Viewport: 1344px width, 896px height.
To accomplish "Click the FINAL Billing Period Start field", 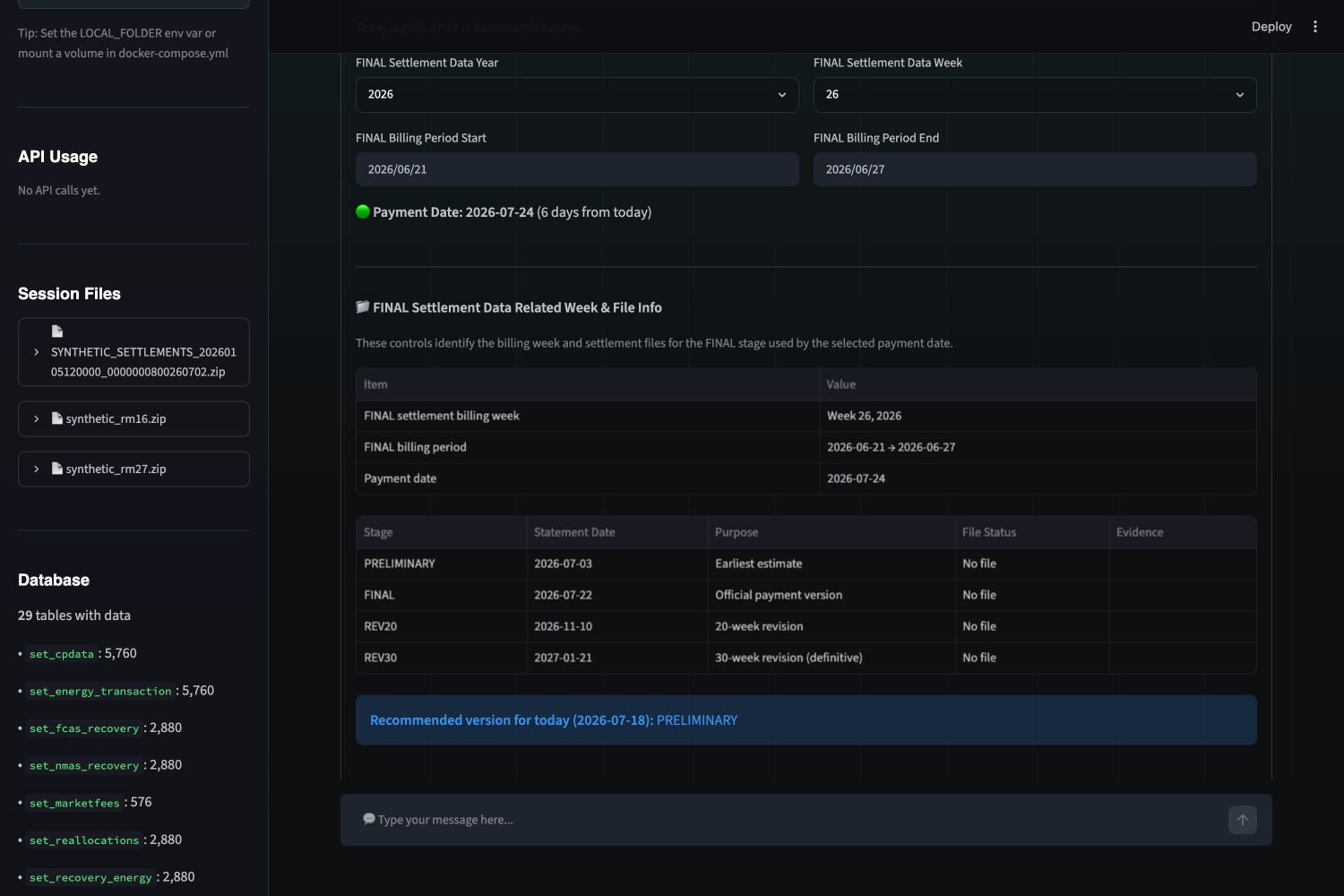I will 577,169.
